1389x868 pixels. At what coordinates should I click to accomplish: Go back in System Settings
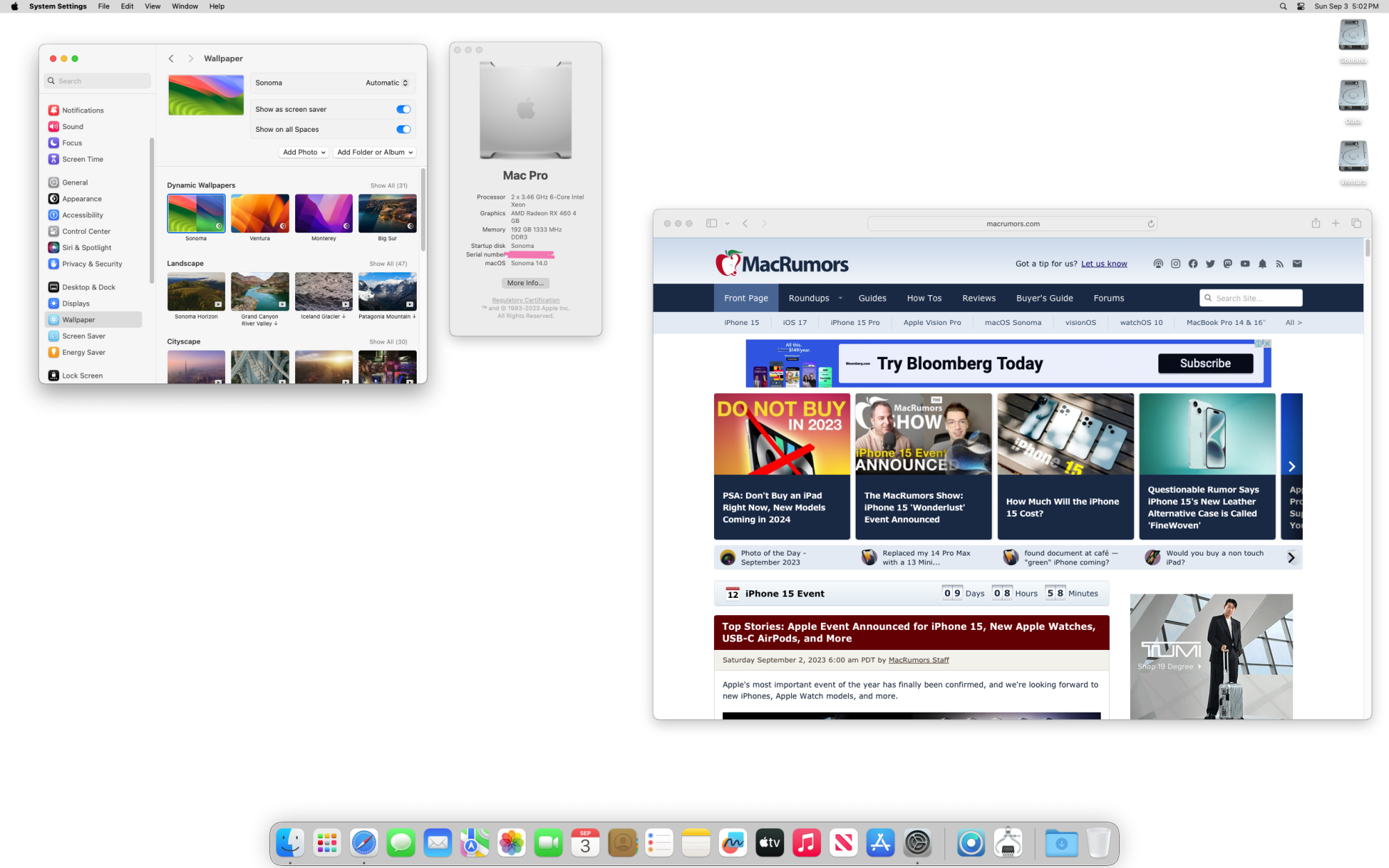[172, 58]
